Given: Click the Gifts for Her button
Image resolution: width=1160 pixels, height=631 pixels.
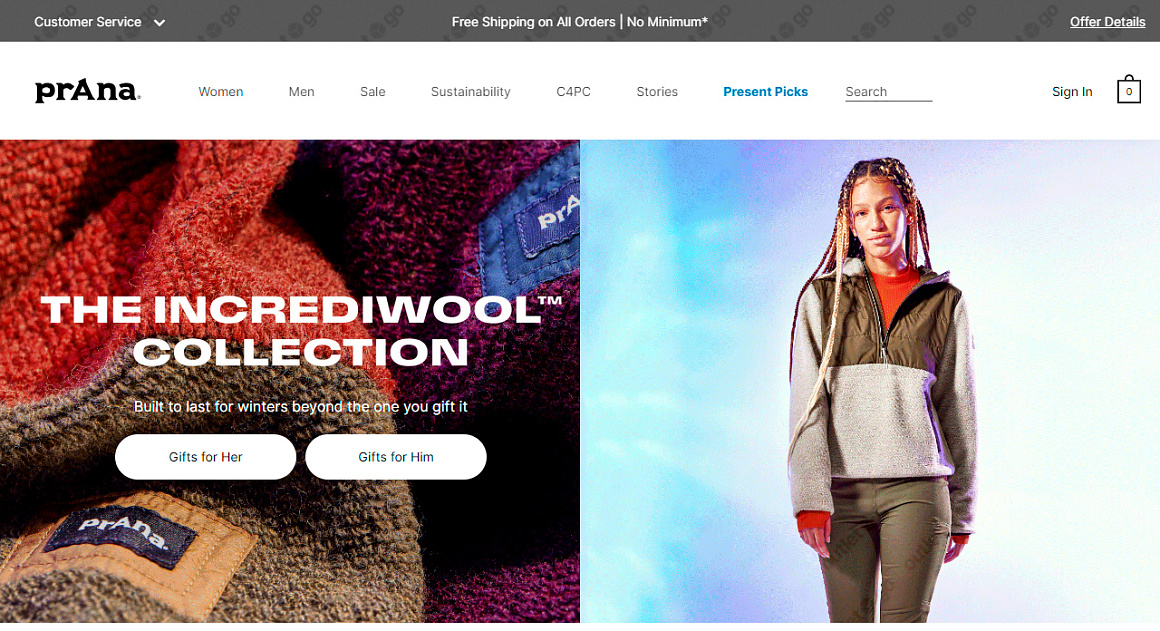Looking at the screenshot, I should tap(206, 456).
